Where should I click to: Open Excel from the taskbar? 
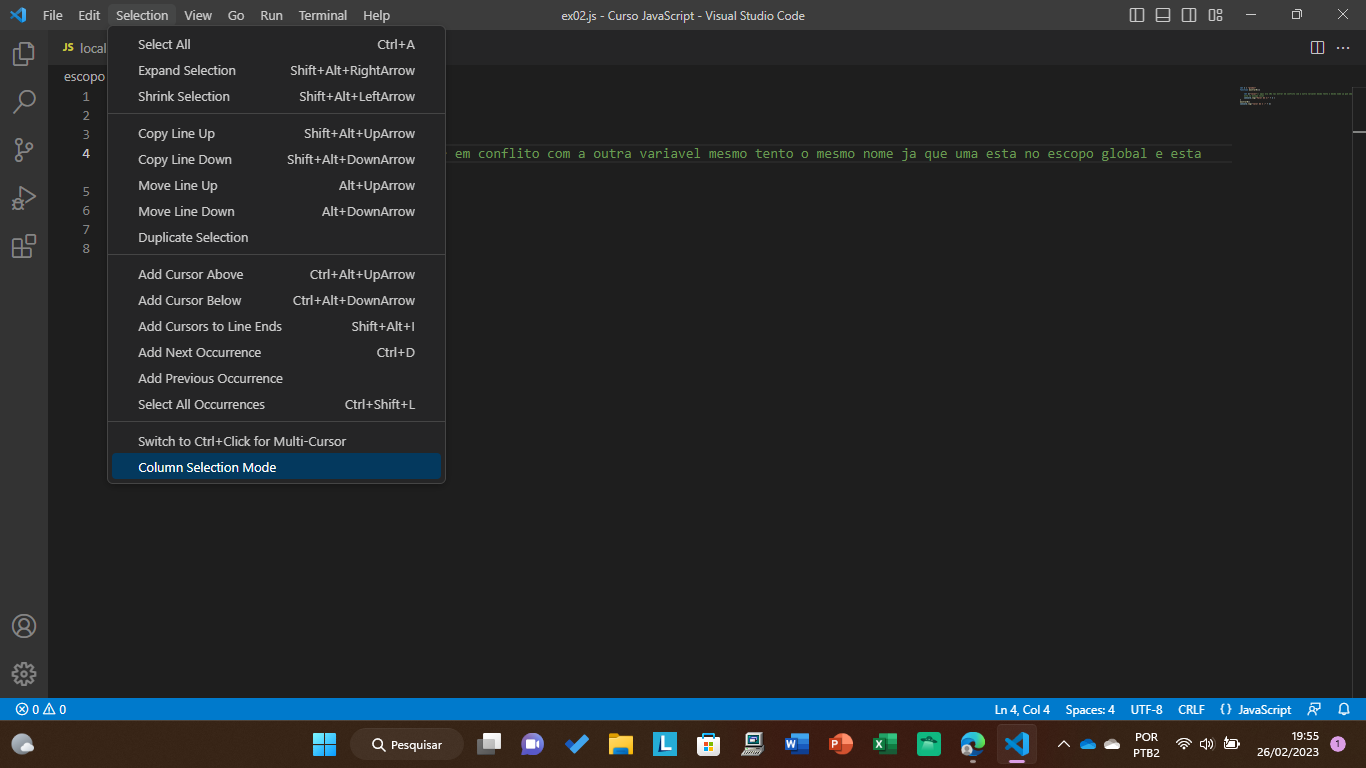885,744
